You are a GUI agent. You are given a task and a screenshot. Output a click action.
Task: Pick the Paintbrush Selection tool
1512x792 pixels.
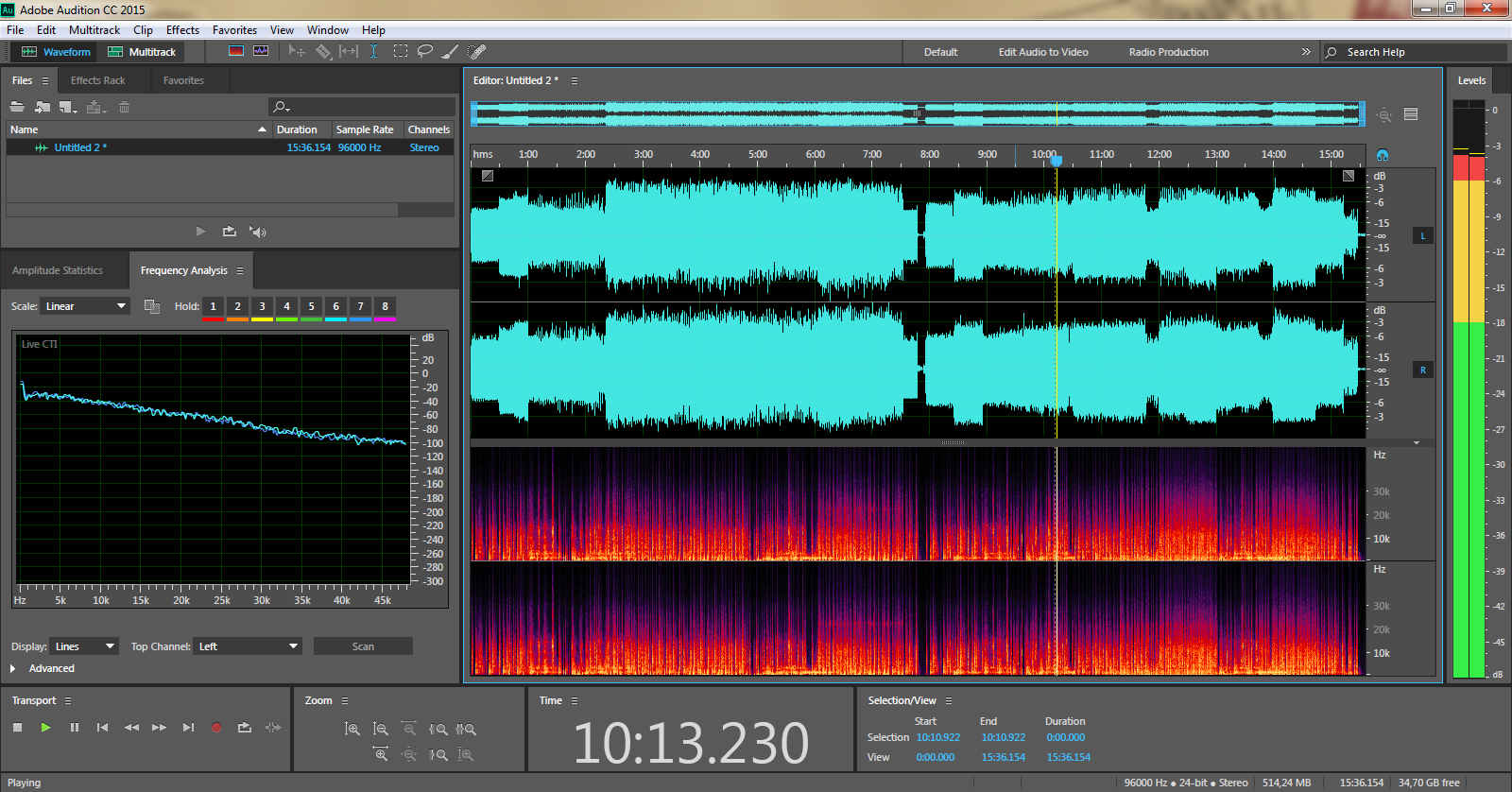451,51
